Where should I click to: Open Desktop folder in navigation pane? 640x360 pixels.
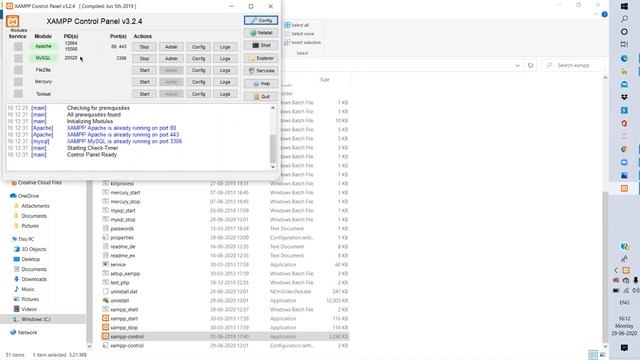[x=27, y=259]
